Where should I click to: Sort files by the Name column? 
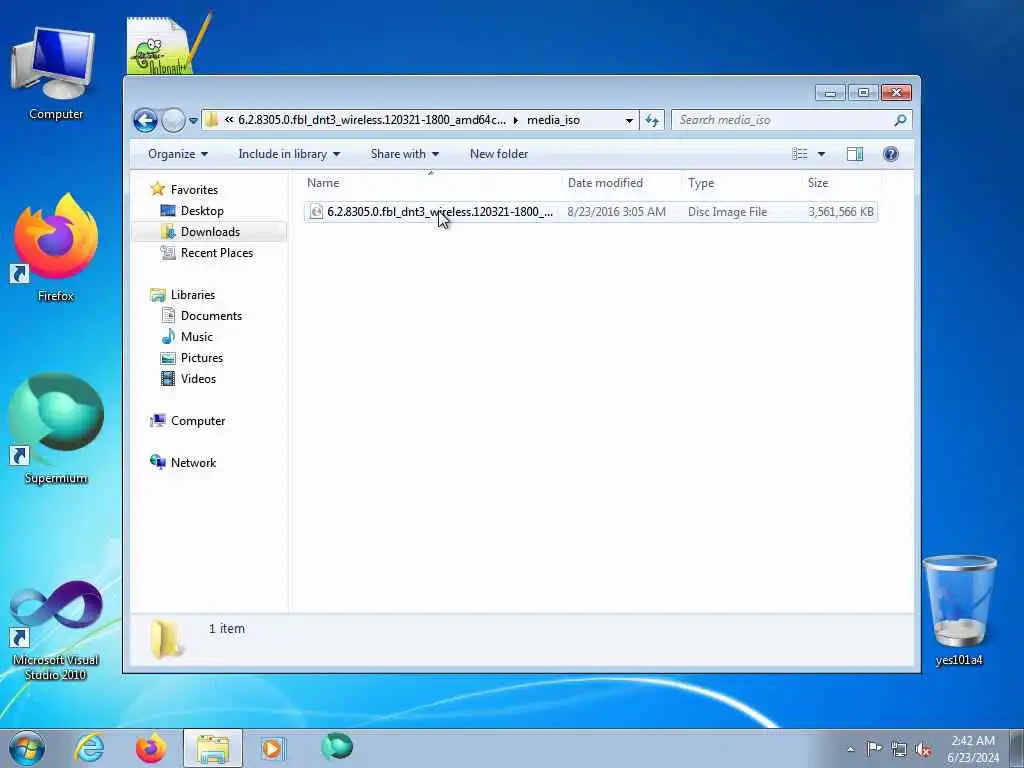click(x=431, y=183)
